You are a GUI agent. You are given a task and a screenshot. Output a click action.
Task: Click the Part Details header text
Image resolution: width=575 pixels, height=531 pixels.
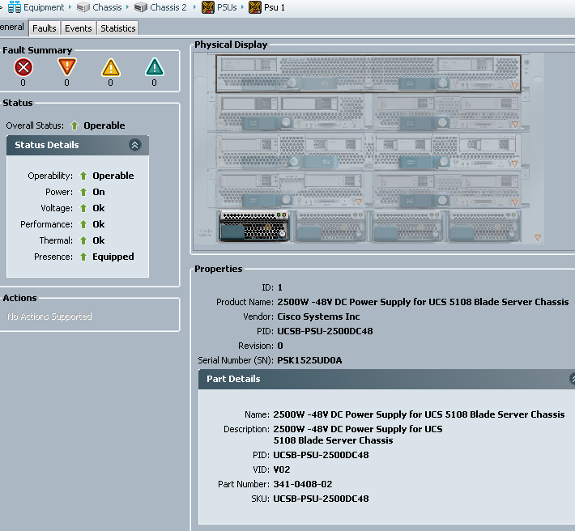tap(233, 379)
